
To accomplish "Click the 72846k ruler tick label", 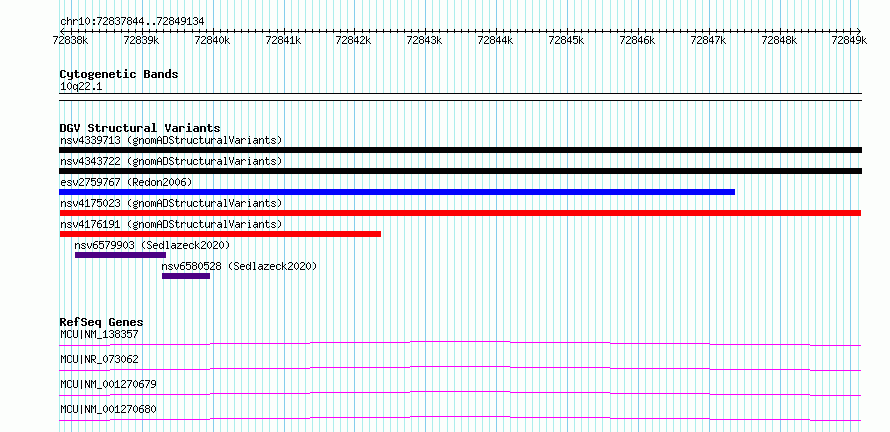I will coord(637,40).
